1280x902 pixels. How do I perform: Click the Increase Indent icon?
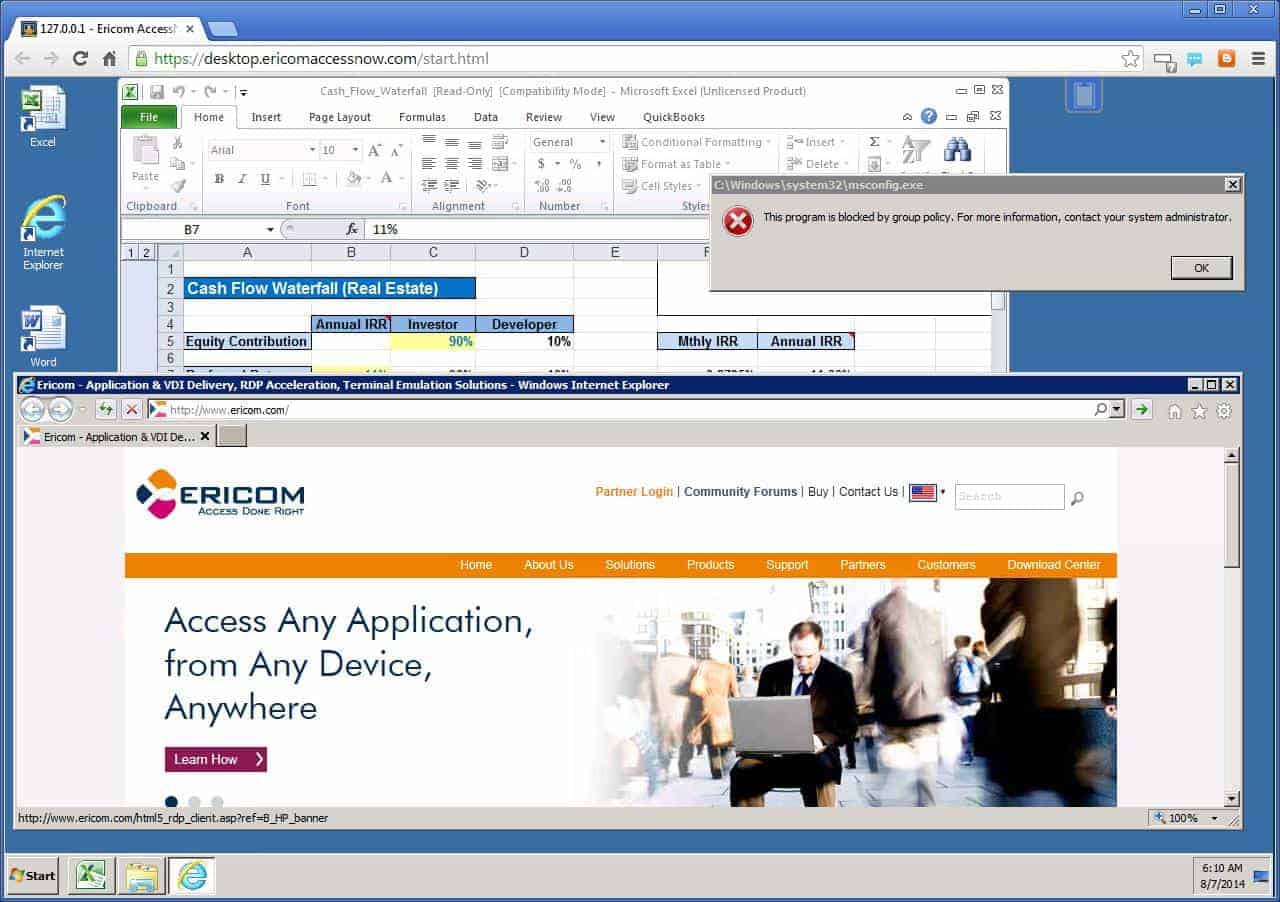click(452, 186)
